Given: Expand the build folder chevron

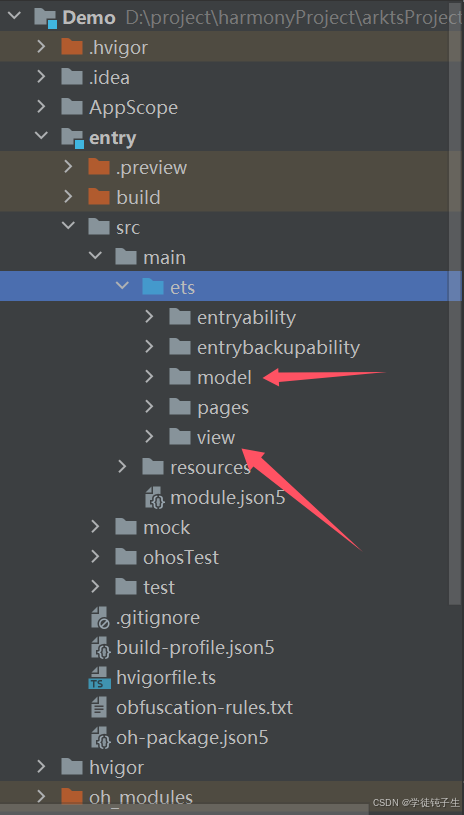Looking at the screenshot, I should 68,197.
